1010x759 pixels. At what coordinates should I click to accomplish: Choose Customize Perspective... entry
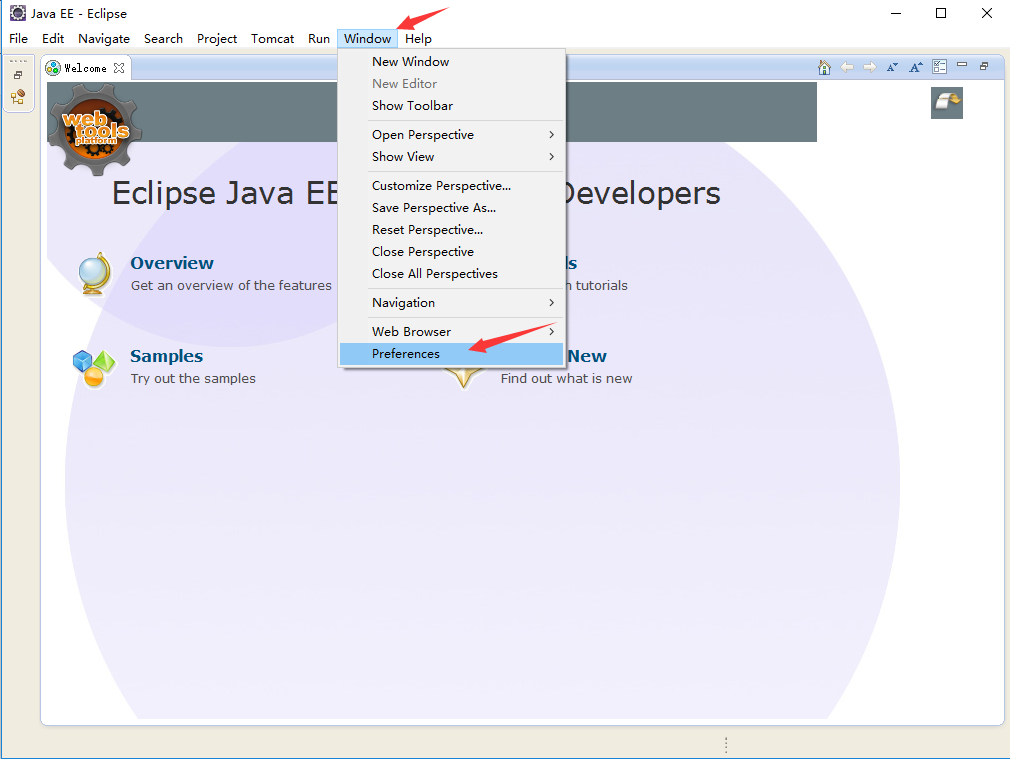[x=452, y=186]
